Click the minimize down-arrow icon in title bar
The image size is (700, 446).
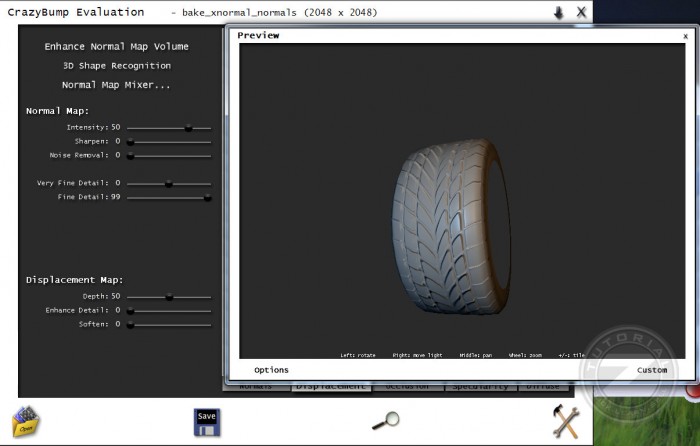click(x=558, y=13)
